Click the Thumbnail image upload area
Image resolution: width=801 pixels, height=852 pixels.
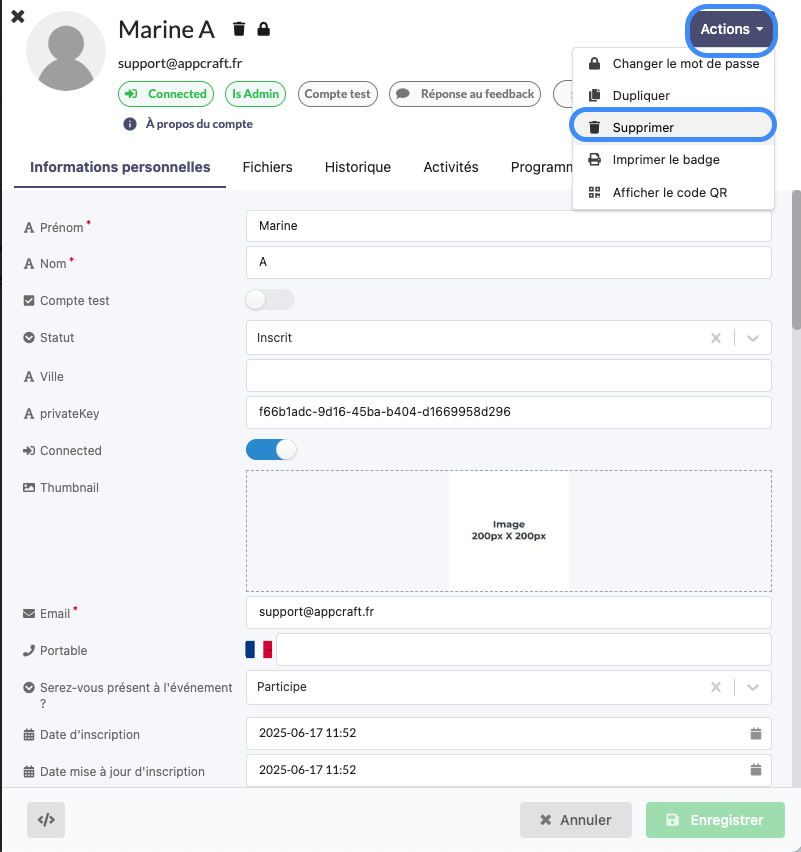(508, 531)
